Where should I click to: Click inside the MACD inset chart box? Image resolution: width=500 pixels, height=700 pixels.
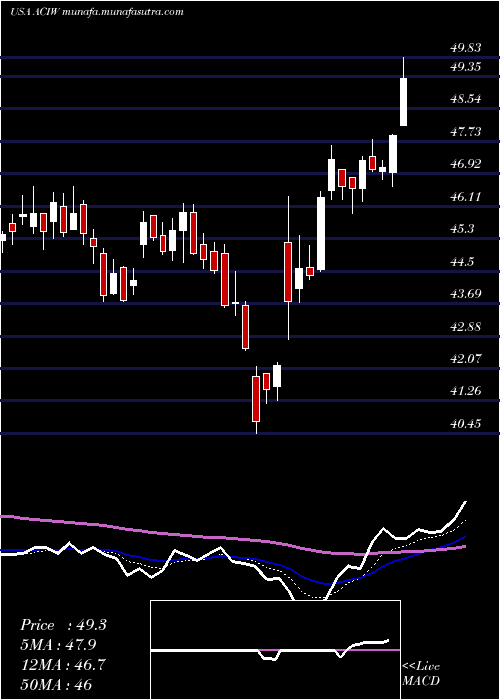pyautogui.click(x=275, y=650)
